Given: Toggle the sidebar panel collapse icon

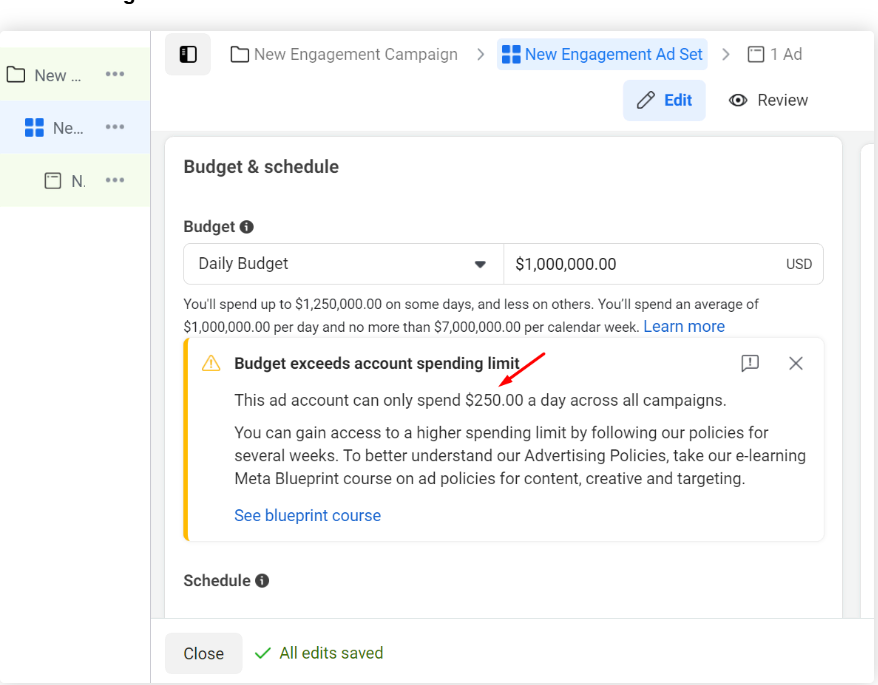Looking at the screenshot, I should (188, 55).
